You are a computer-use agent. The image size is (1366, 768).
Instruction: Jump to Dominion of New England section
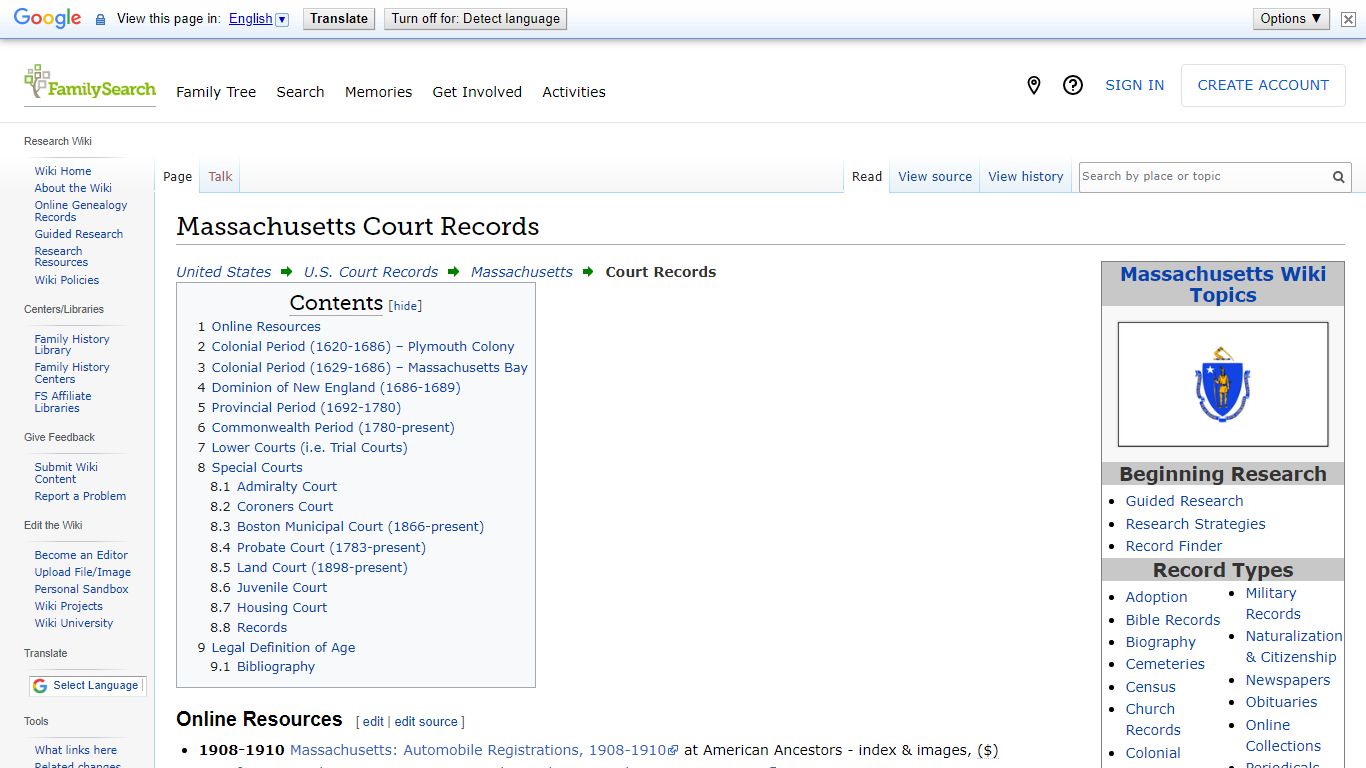[x=336, y=387]
